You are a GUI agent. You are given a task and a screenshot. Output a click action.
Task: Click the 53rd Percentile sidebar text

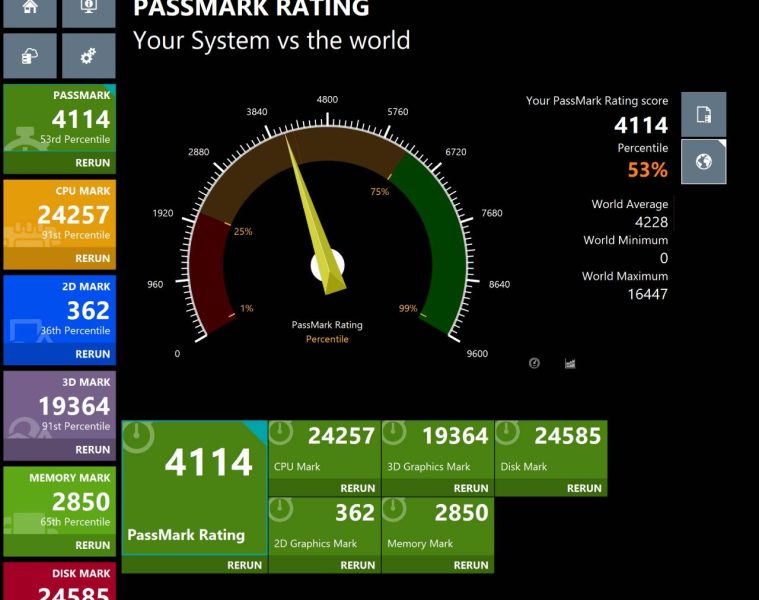[x=75, y=139]
